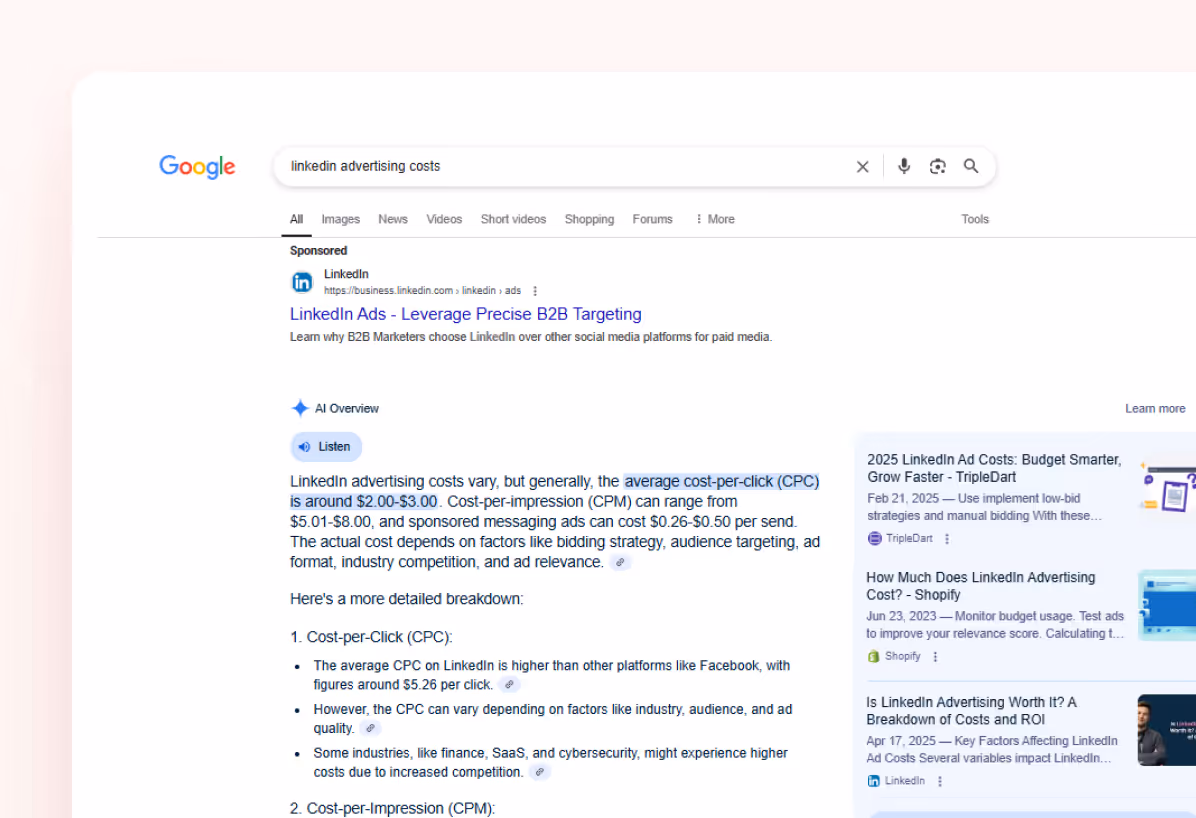The width and height of the screenshot is (1196, 818).
Task: Click the Shopify source favicon
Action: pyautogui.click(x=873, y=656)
